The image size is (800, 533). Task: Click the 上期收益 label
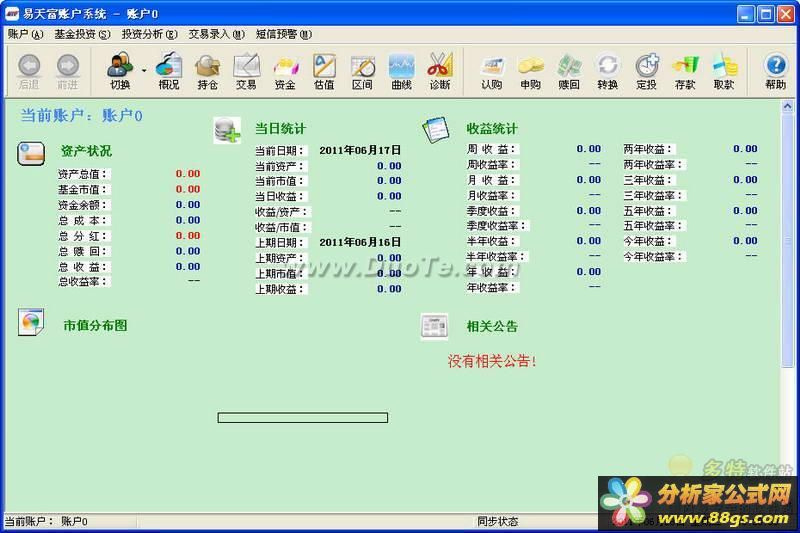[281, 289]
